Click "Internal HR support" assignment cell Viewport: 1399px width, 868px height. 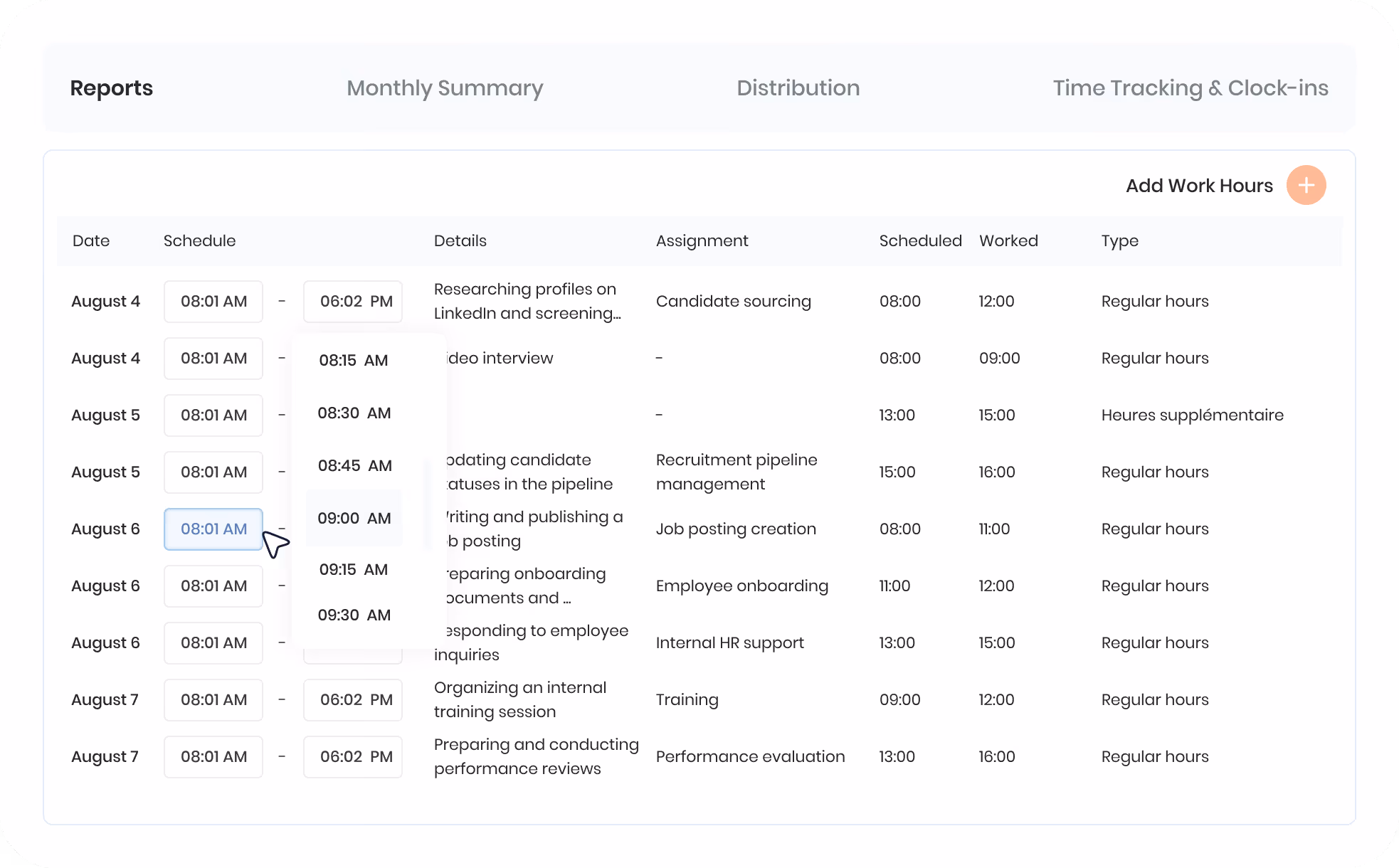coord(729,643)
